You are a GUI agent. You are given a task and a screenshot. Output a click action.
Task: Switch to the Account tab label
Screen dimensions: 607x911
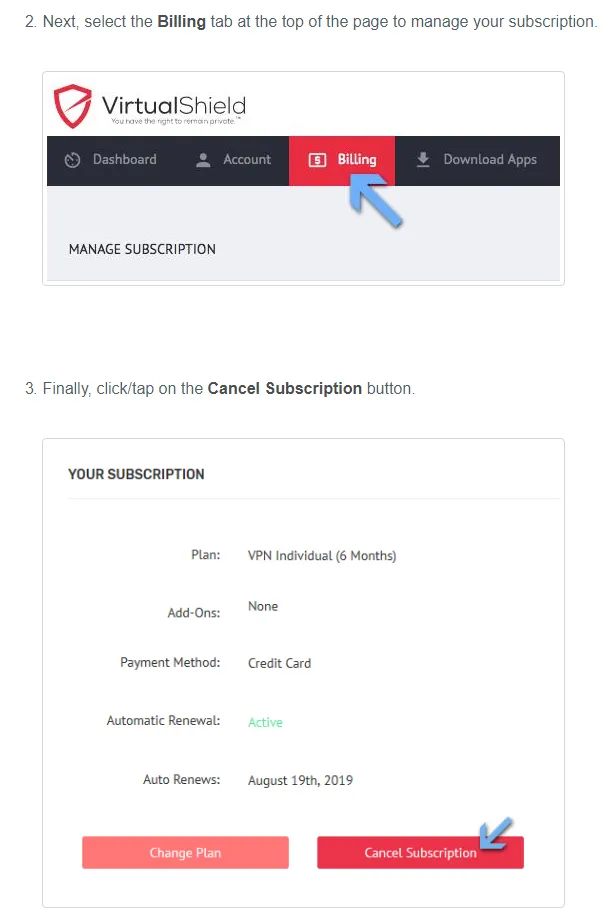tap(247, 159)
